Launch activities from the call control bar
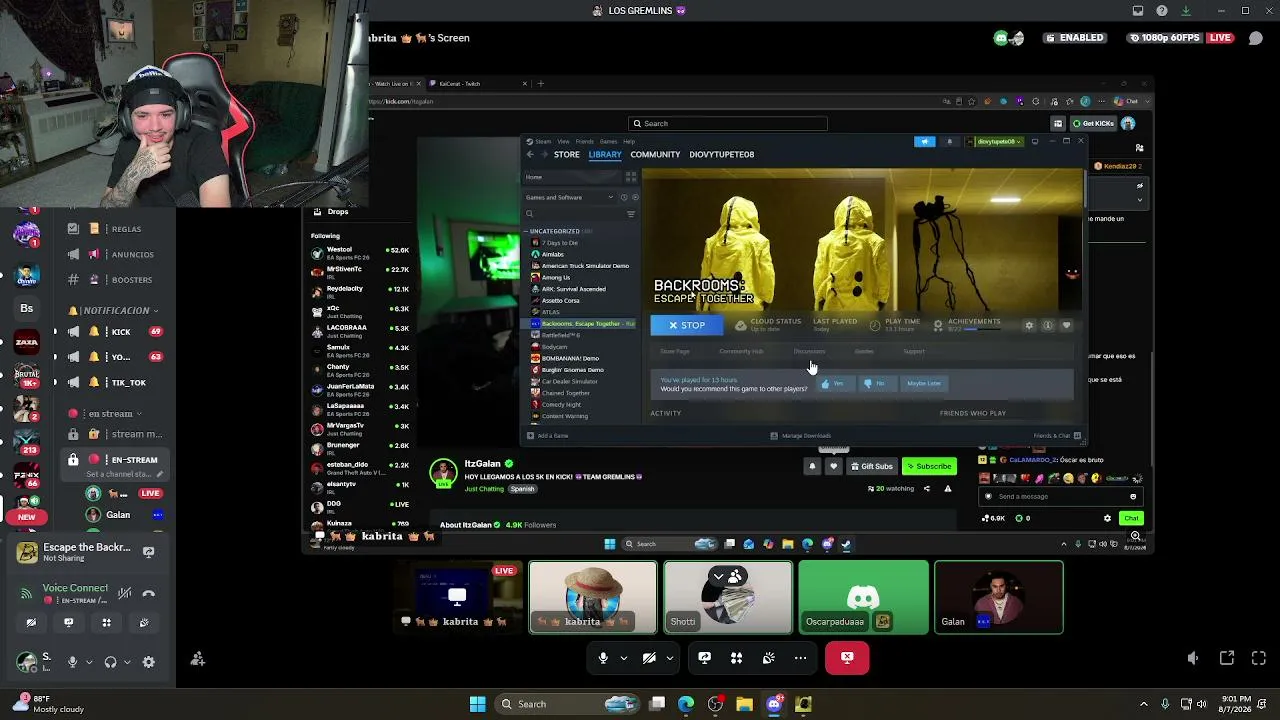Screen dimensions: 1280x720 (x=736, y=658)
